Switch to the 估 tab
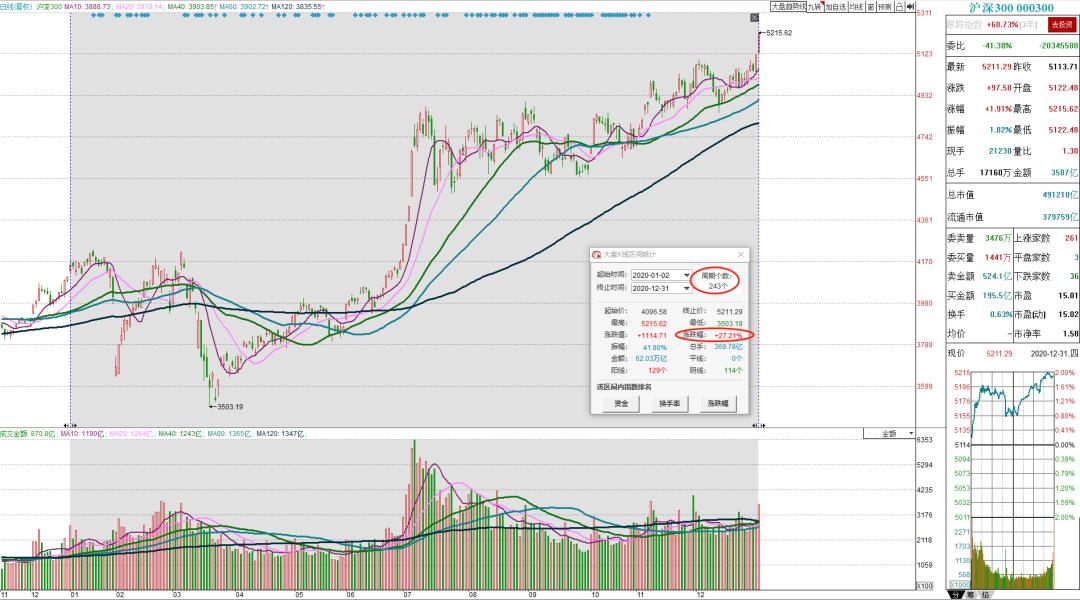The image size is (1080, 600). click(x=984, y=594)
